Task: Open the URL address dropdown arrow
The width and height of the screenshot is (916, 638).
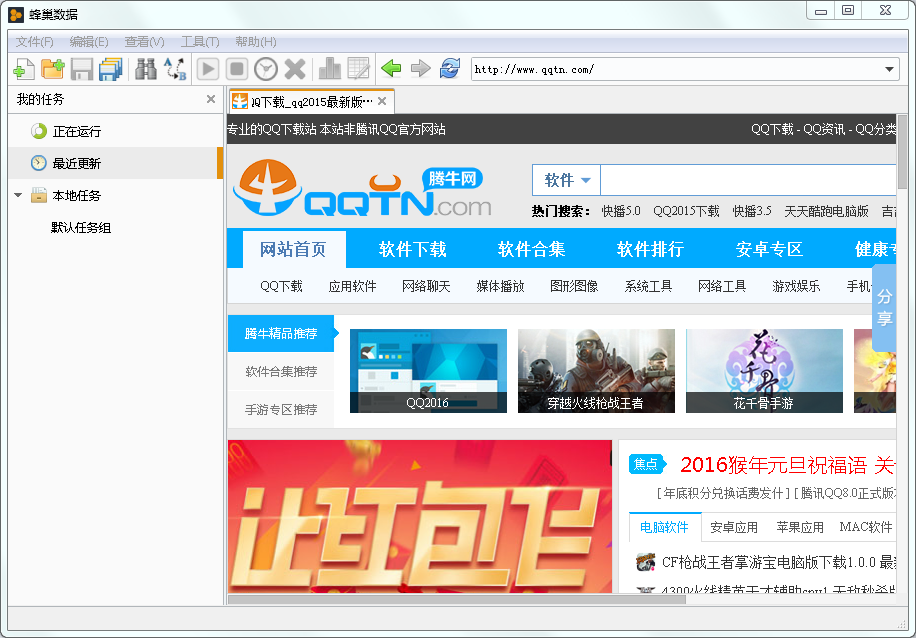Action: tap(889, 70)
